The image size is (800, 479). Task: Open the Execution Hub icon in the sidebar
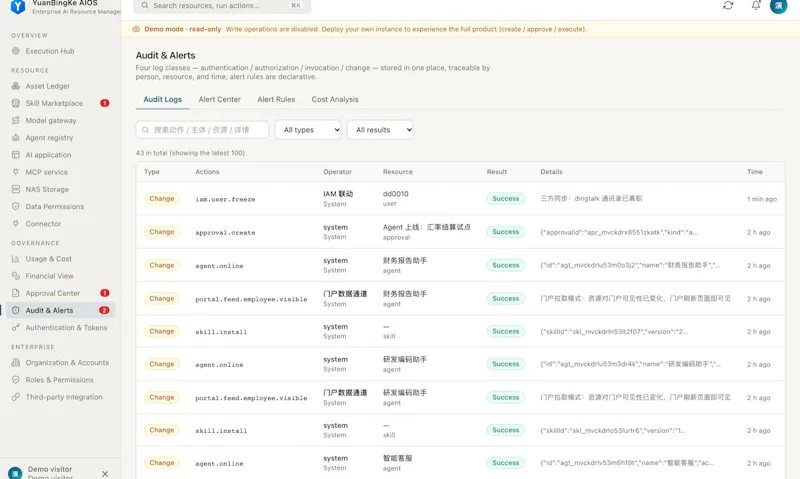(x=16, y=51)
